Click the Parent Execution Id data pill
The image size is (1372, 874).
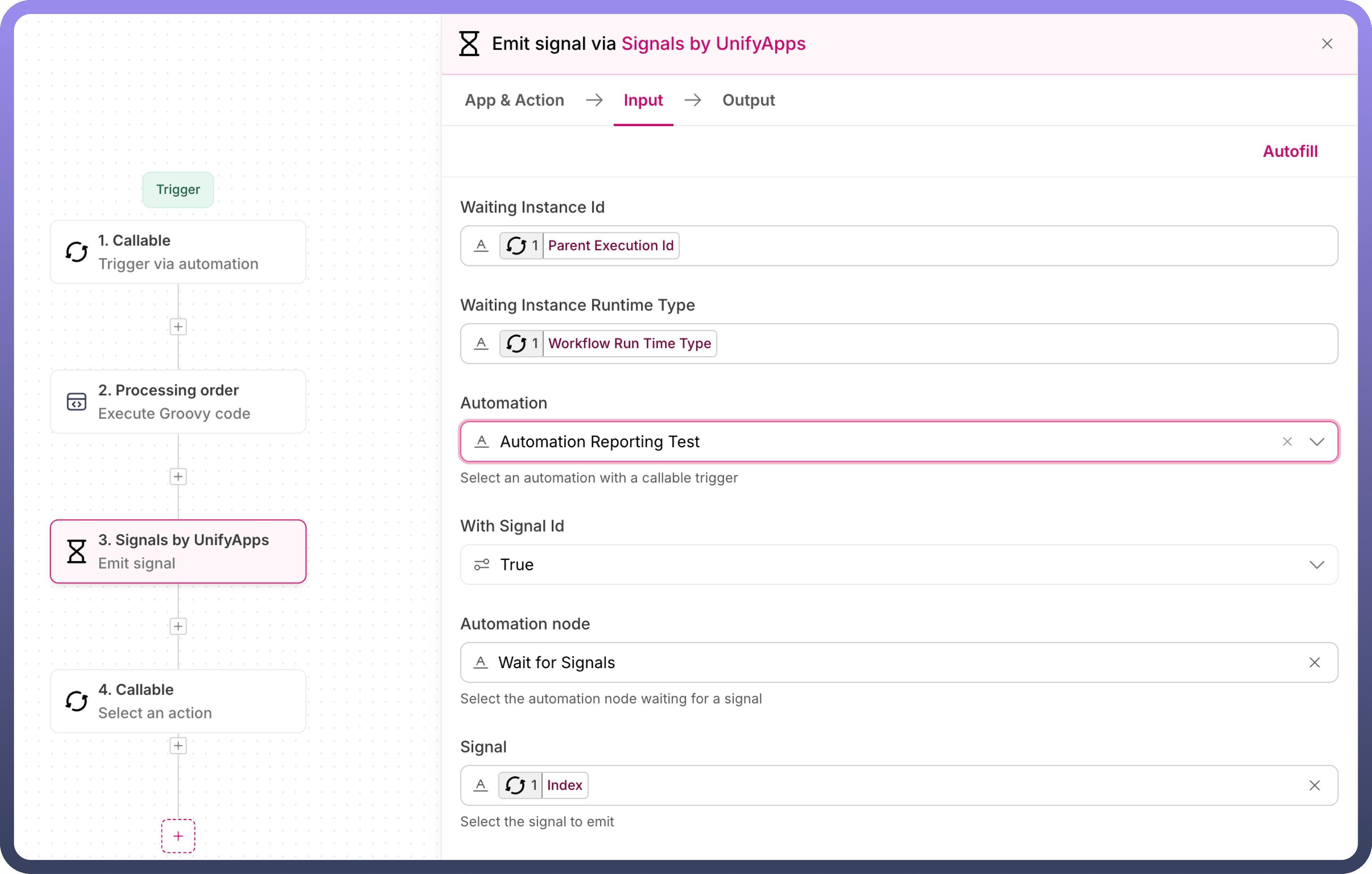(610, 246)
